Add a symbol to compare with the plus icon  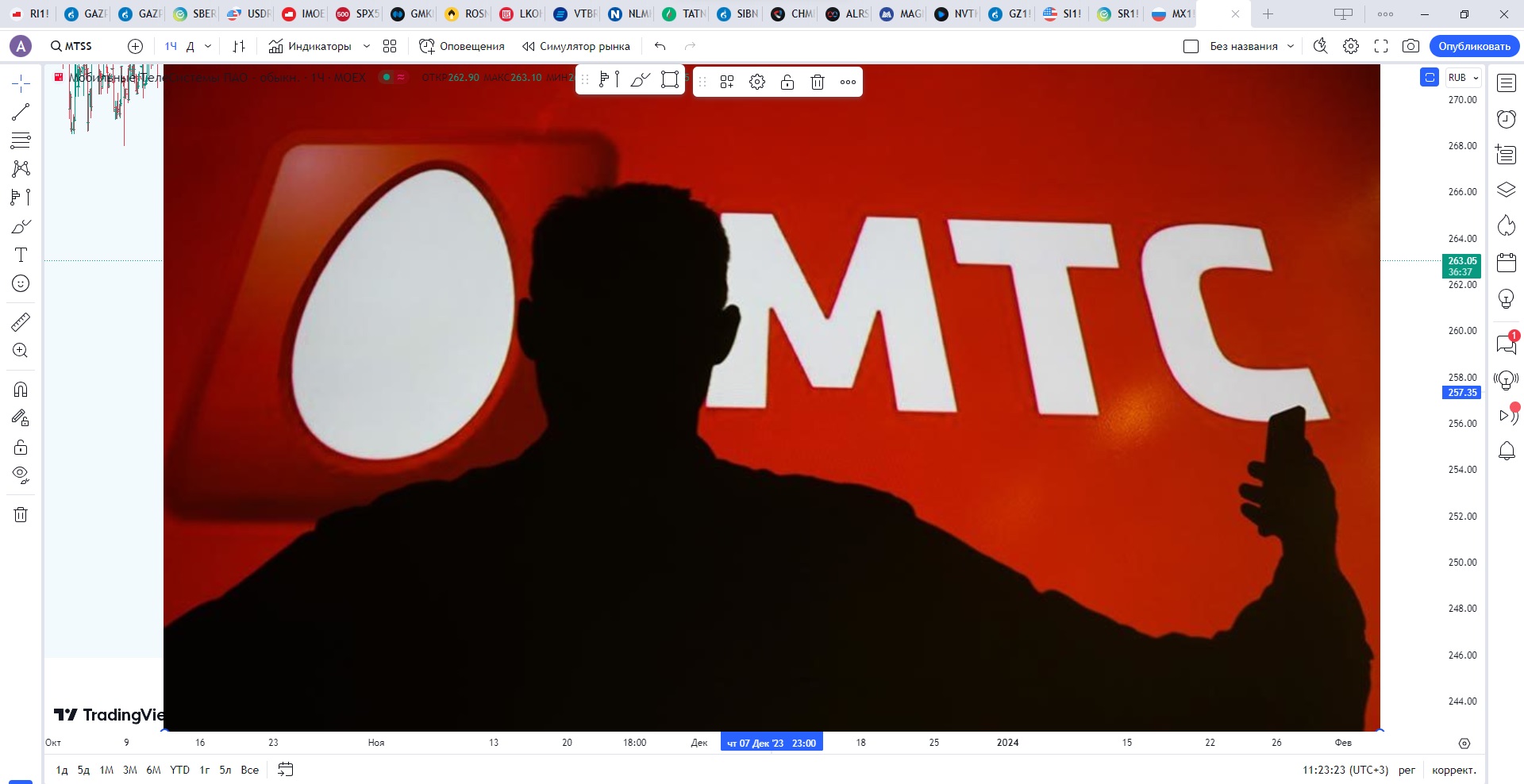[x=135, y=46]
